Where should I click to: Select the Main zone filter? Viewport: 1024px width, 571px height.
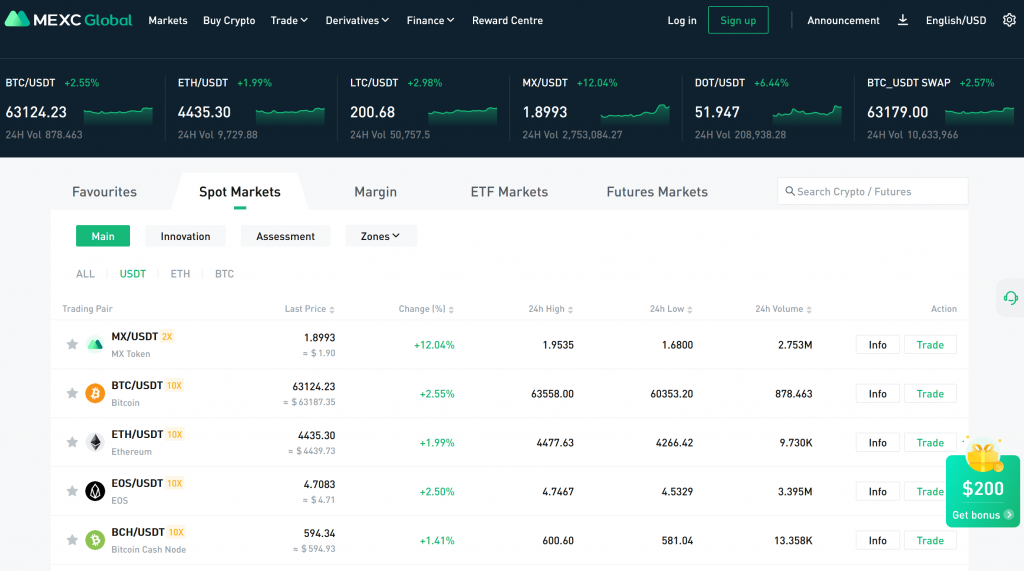tap(103, 236)
